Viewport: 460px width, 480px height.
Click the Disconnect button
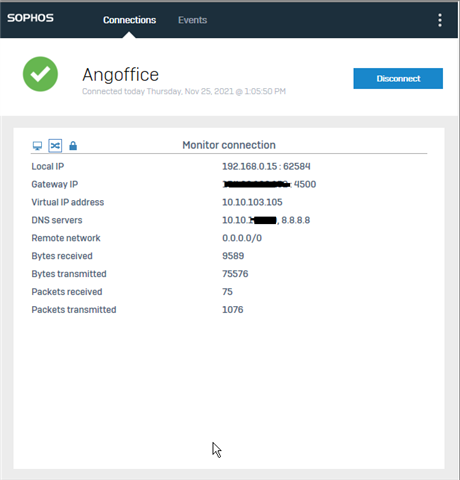pos(398,78)
